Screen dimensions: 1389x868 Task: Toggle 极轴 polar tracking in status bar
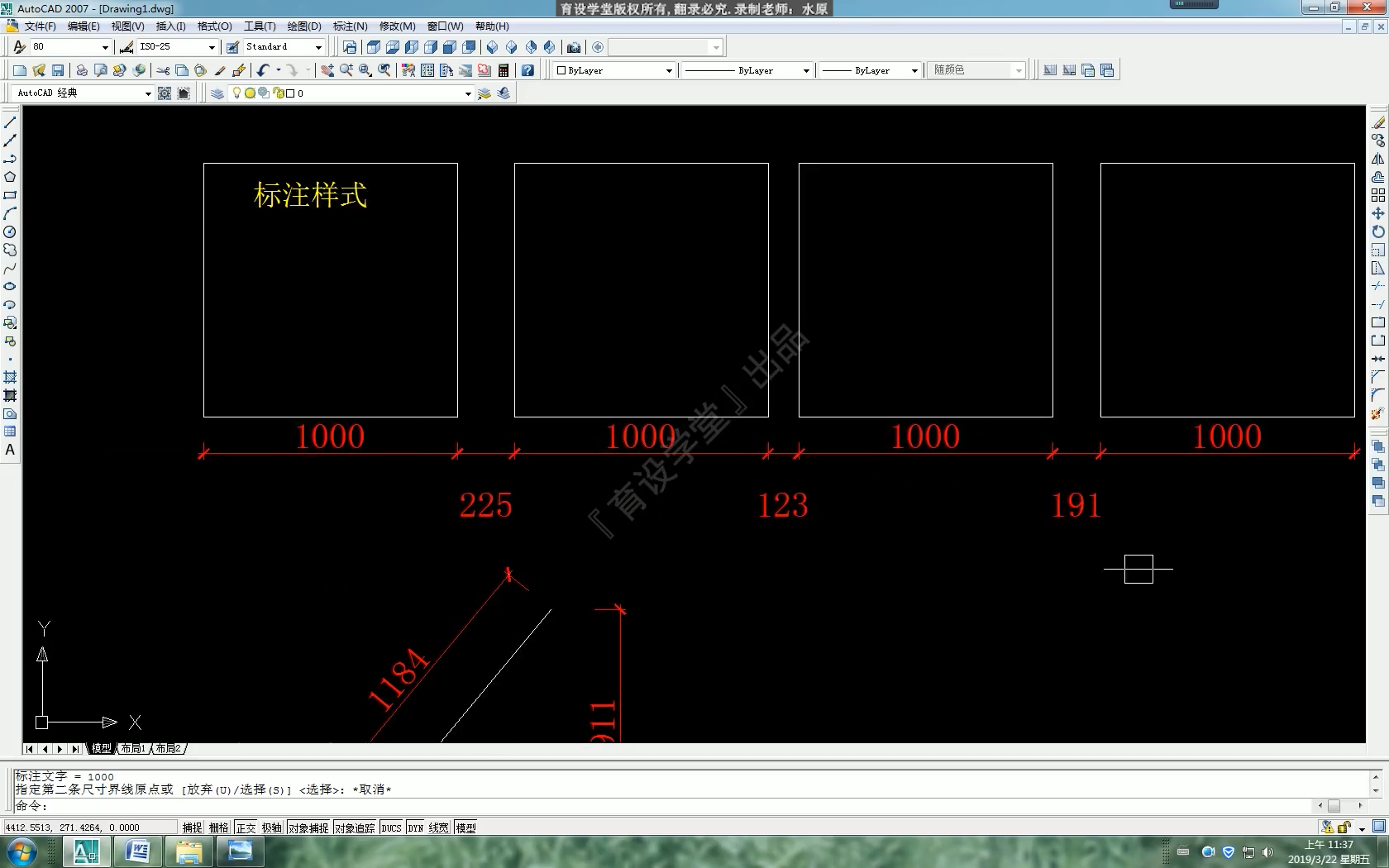[x=272, y=827]
